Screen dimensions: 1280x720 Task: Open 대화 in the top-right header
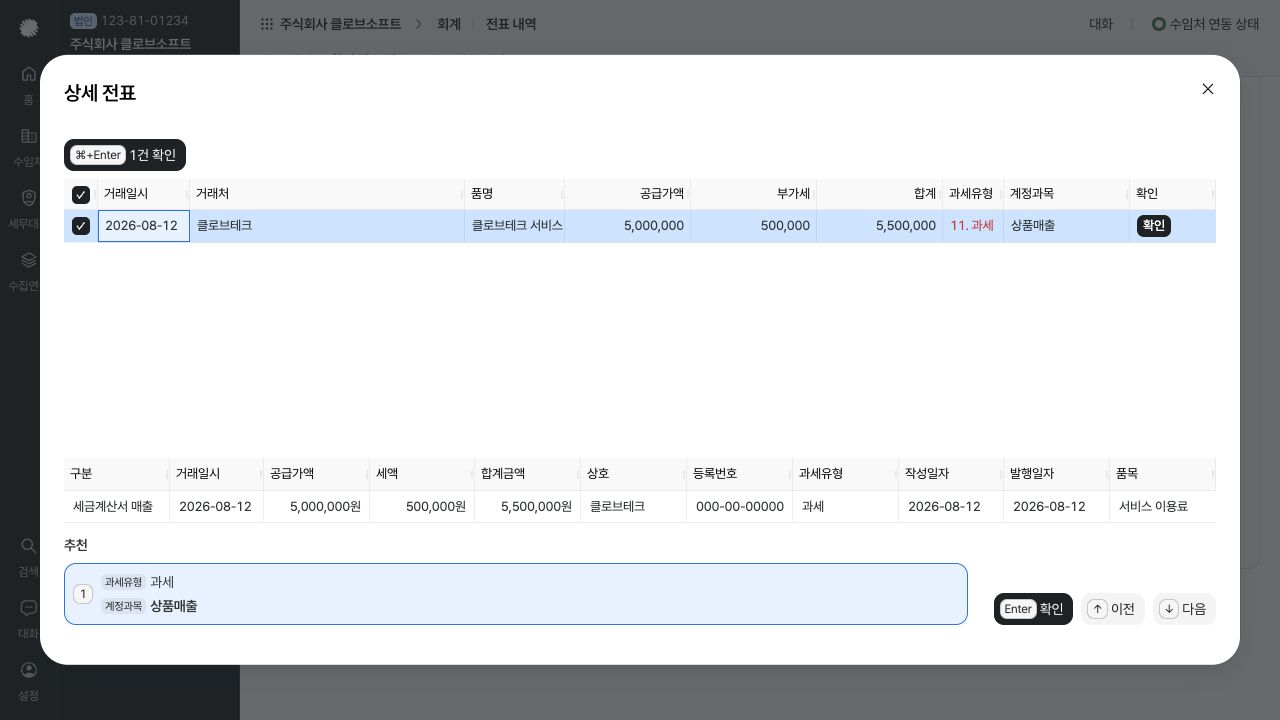[1101, 24]
